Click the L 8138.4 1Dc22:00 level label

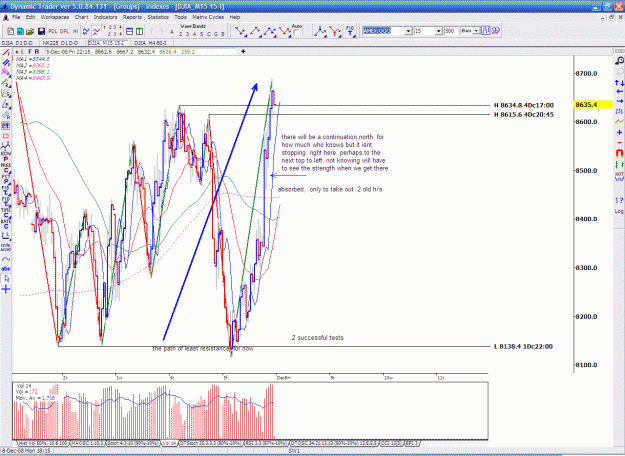(523, 346)
